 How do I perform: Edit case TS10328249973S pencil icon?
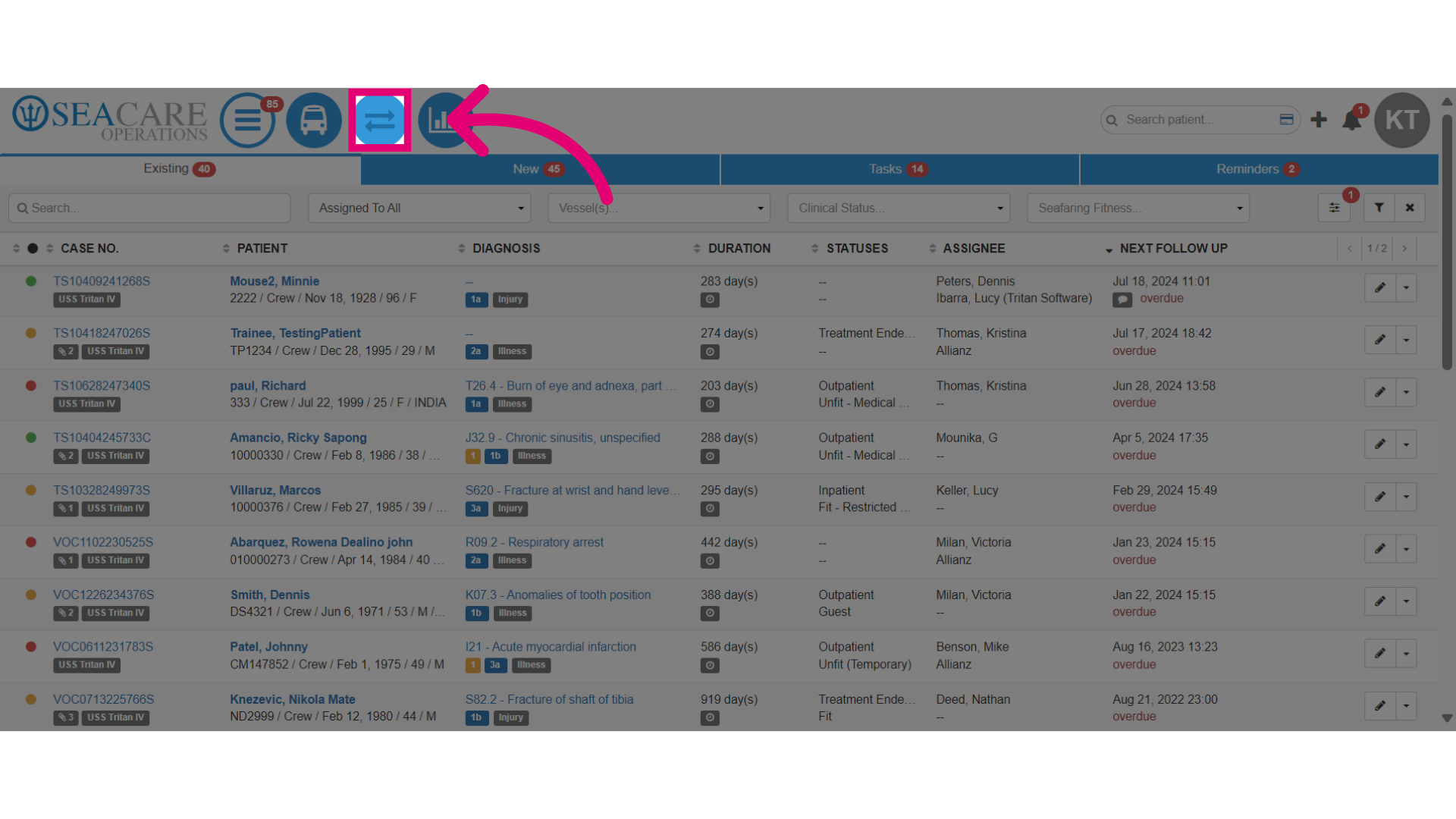click(x=1380, y=497)
